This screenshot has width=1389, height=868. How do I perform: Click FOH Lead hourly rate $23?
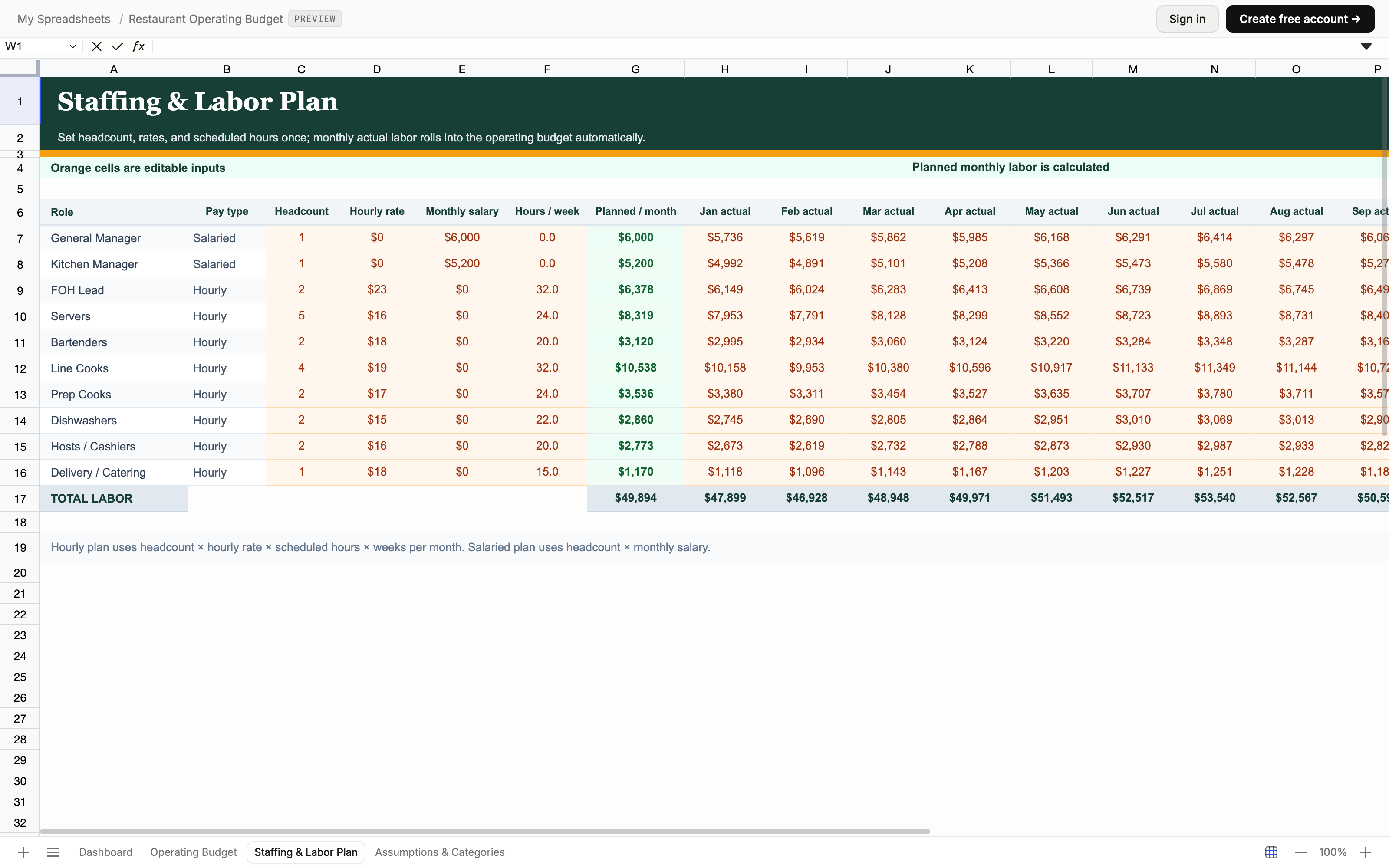(x=376, y=290)
